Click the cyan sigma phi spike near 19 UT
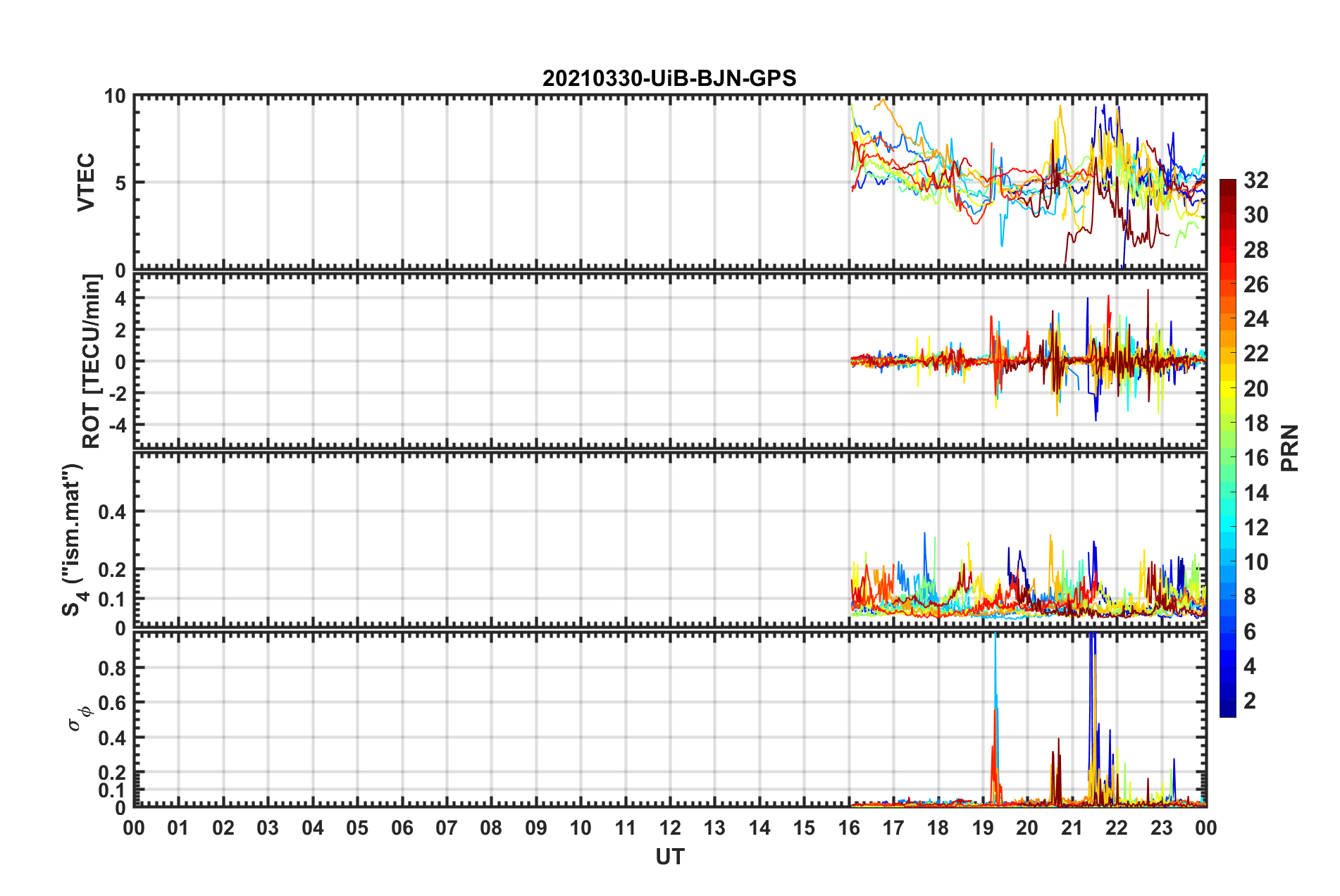Screen dimensions: 1340x896 (995, 718)
